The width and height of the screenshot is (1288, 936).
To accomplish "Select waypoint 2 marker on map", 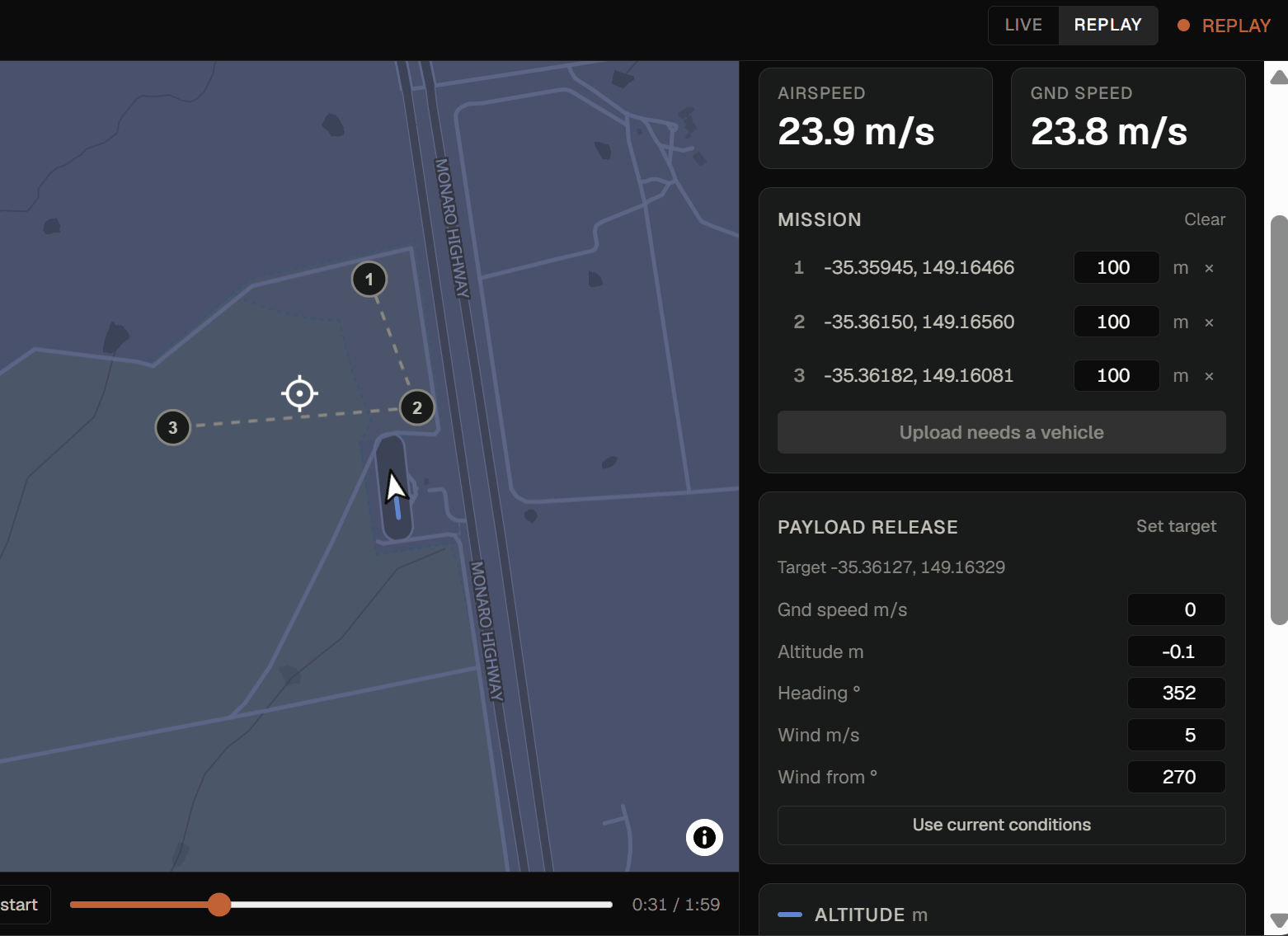I will pos(417,407).
